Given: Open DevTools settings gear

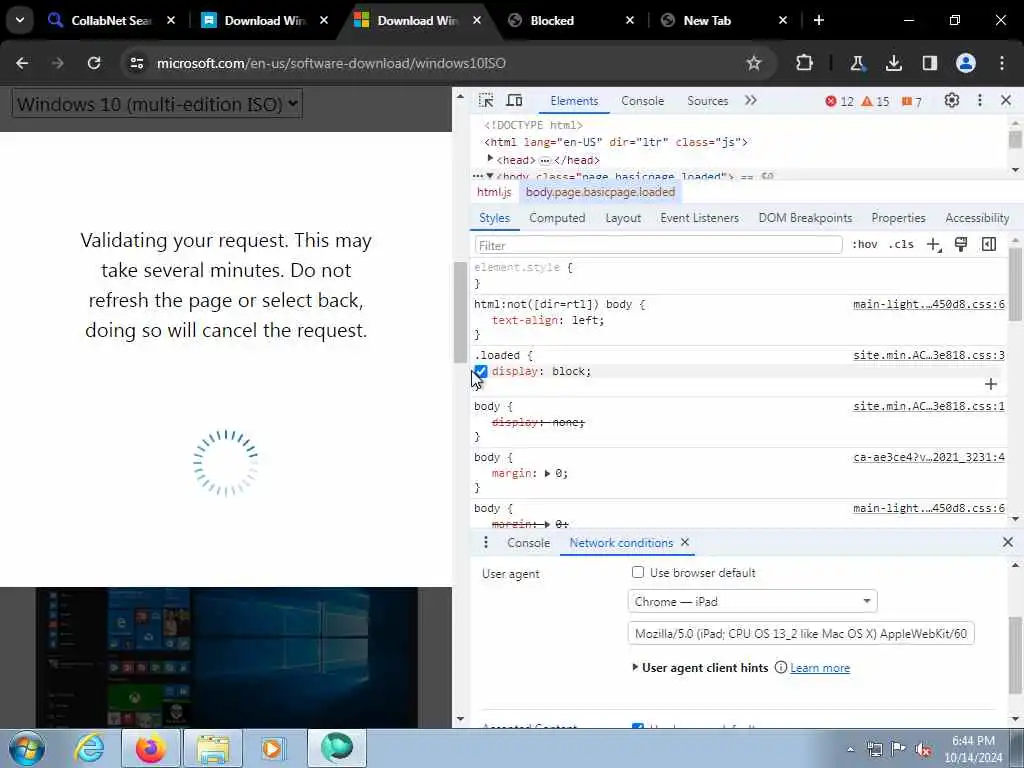Looking at the screenshot, I should tap(952, 101).
